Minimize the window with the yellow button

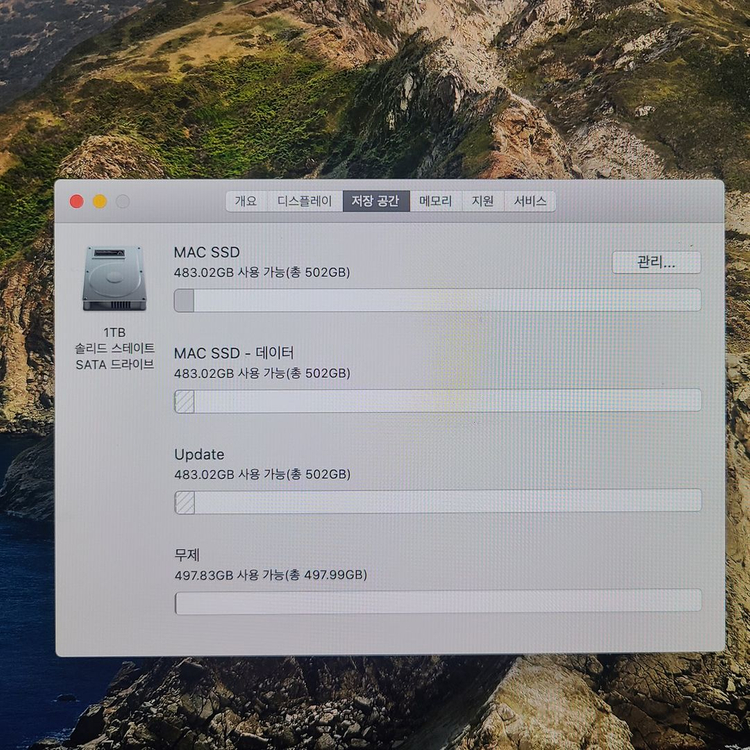pos(100,201)
